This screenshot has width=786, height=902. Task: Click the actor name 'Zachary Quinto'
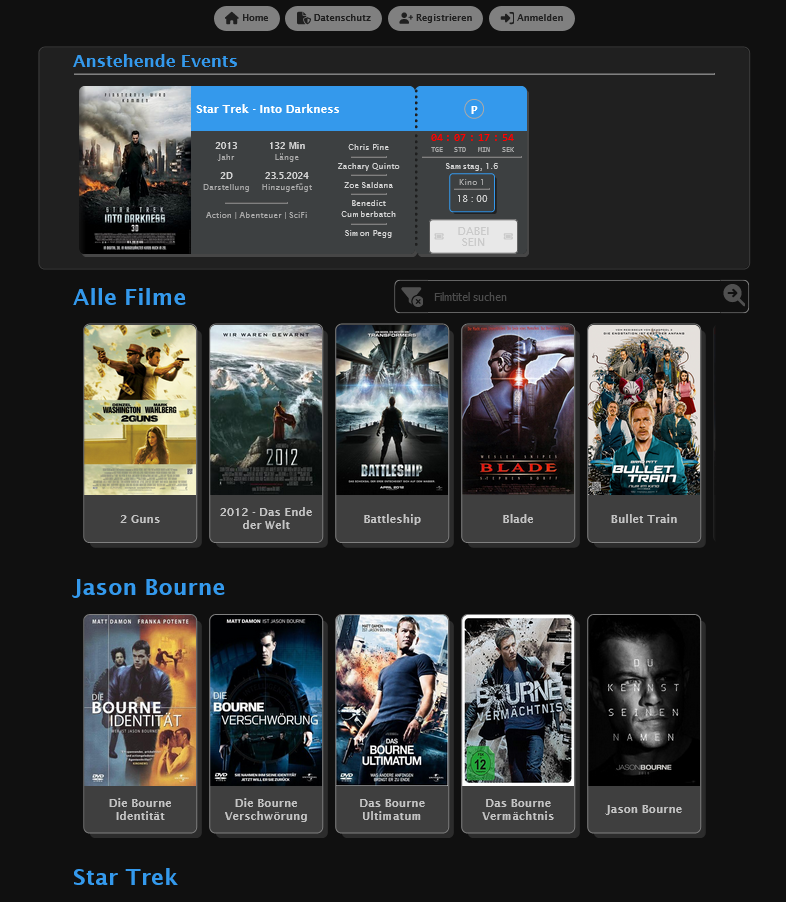click(x=368, y=166)
